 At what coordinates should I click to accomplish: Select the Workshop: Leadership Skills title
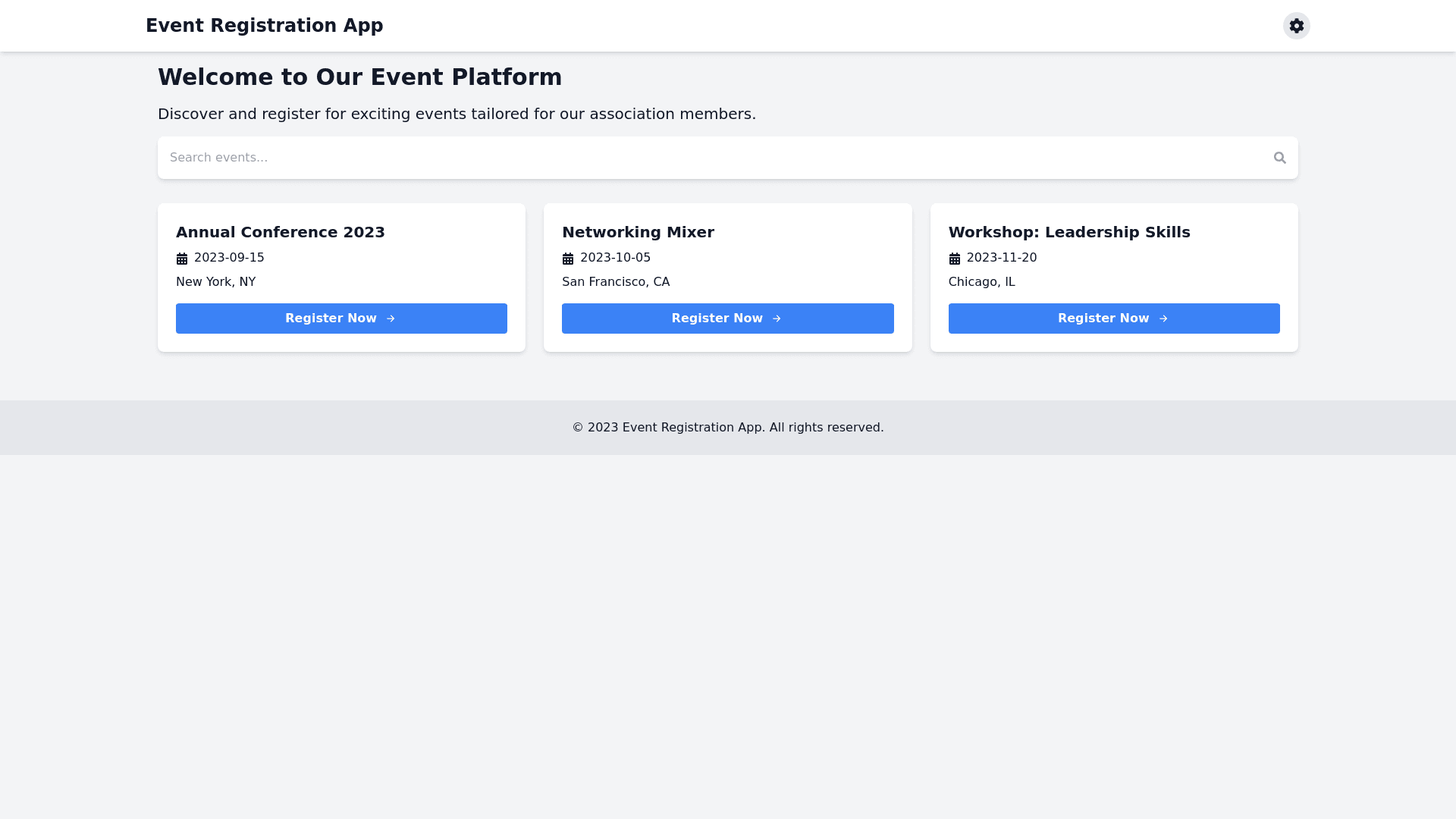[1068, 232]
